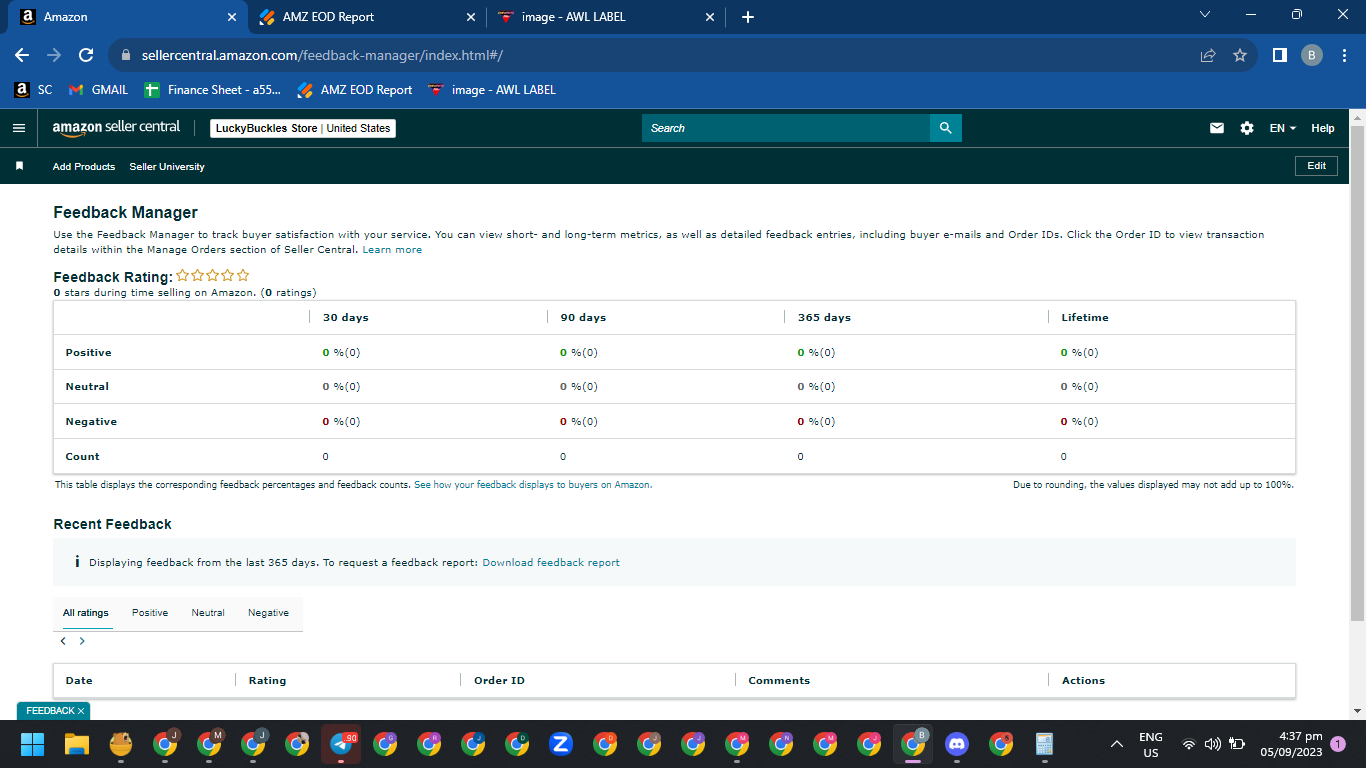The image size is (1366, 768).
Task: Open the Chrome tab search chevron
Action: [1204, 15]
